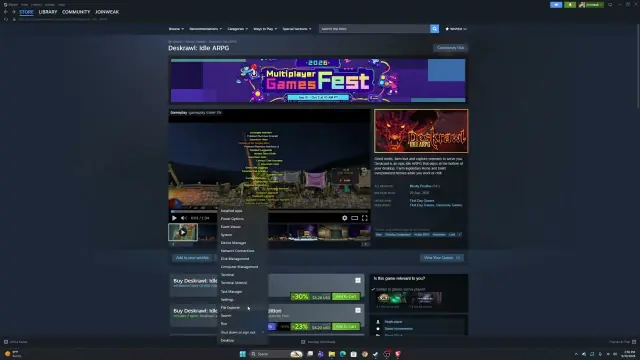
Task: Open File Explorer from the taskbar
Action: (x=332, y=354)
